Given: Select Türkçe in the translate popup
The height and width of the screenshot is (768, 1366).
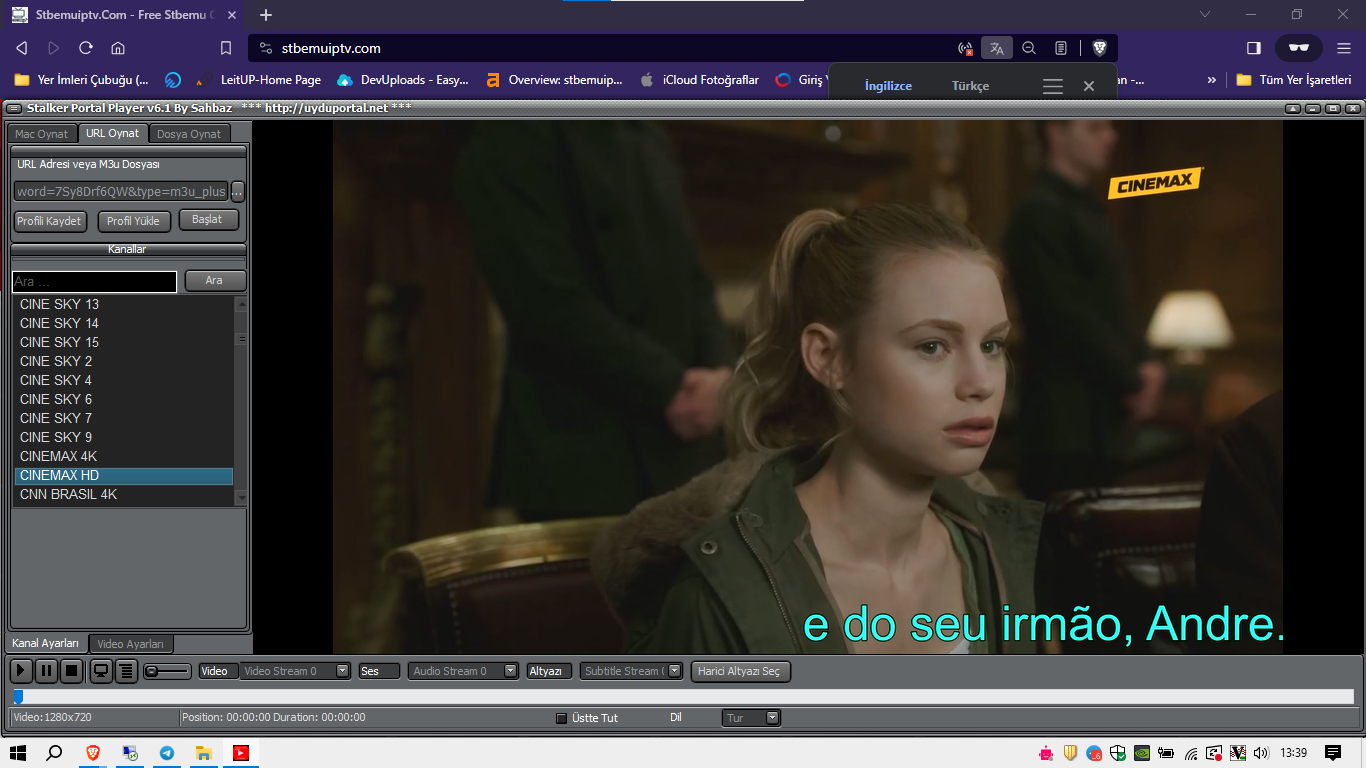Looking at the screenshot, I should pos(970,86).
